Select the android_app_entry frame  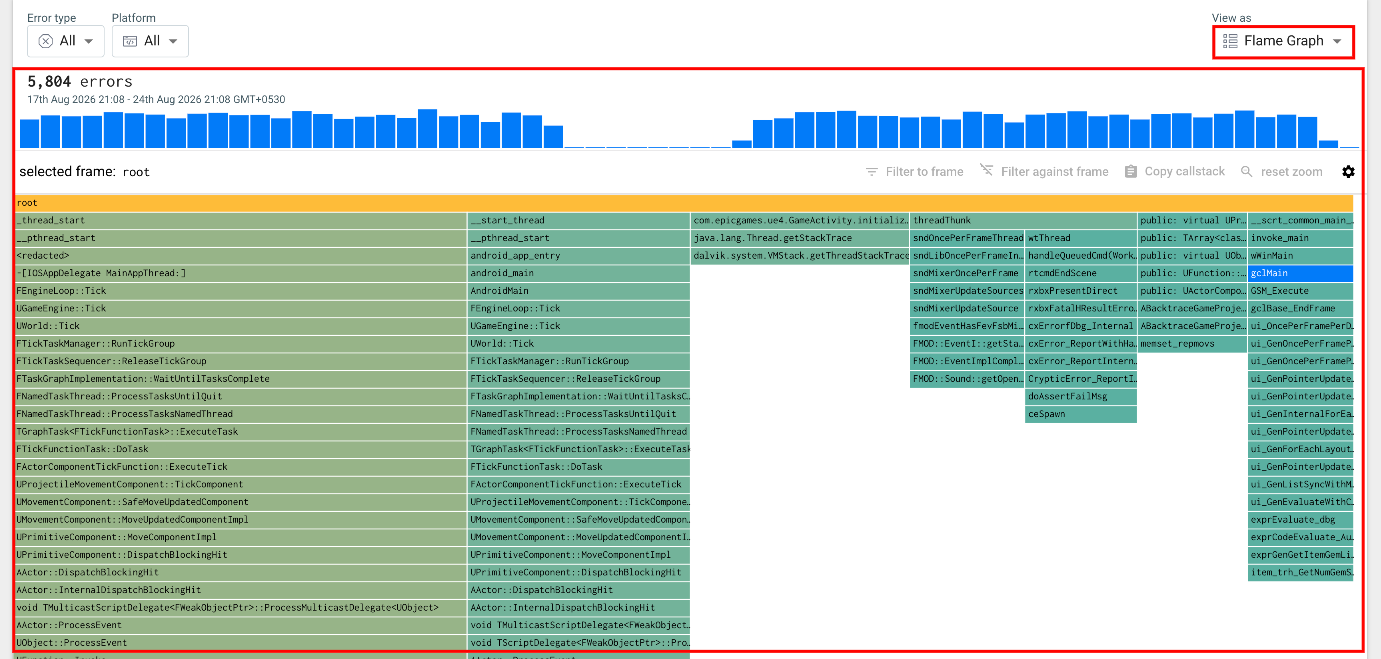579,255
